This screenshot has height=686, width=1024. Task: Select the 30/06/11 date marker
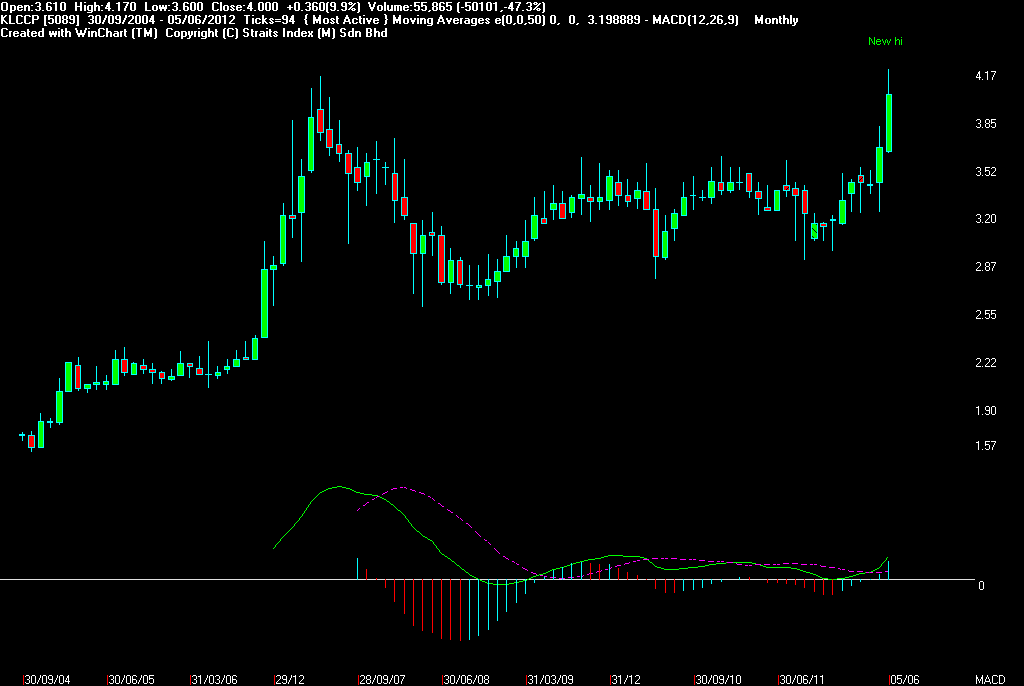coord(801,680)
